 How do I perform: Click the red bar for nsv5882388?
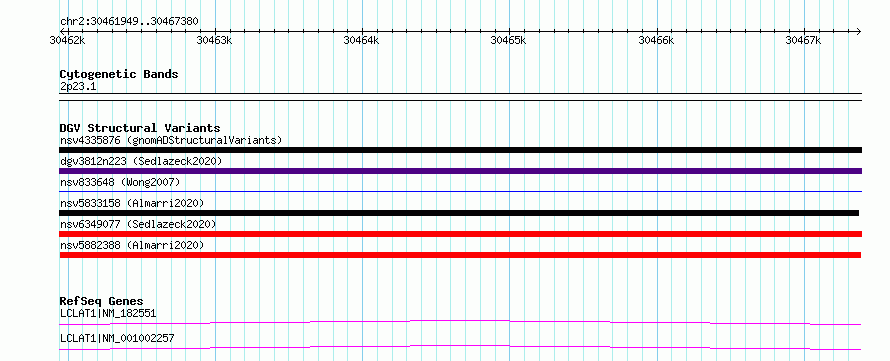point(460,255)
